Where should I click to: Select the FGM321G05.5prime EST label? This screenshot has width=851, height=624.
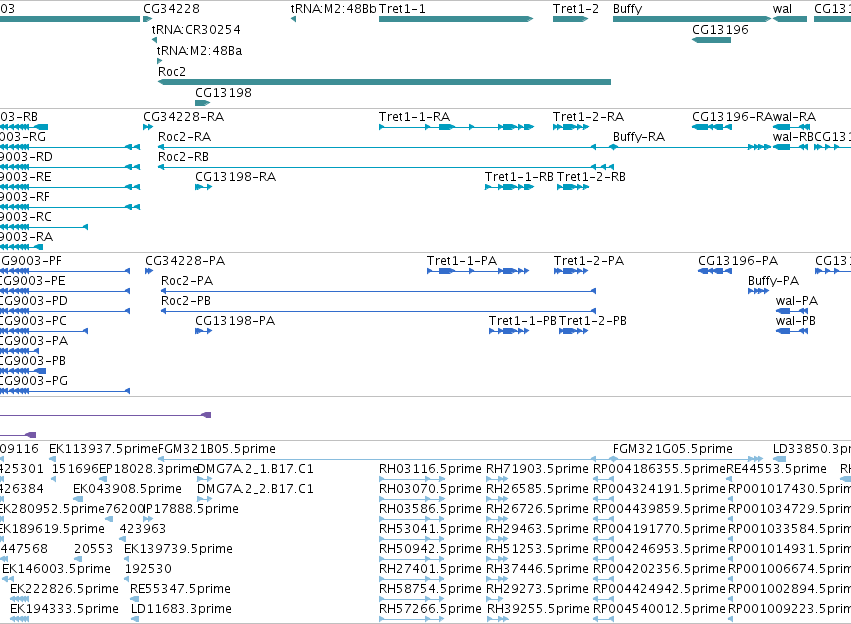[x=673, y=449]
